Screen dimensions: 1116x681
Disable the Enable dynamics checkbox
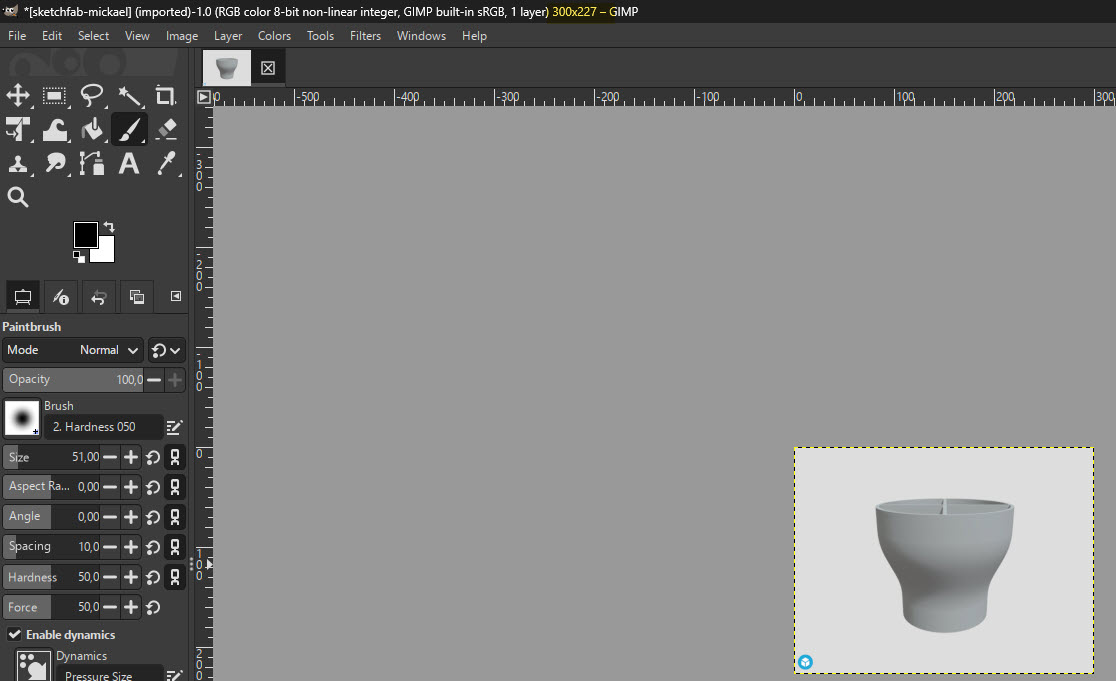click(14, 634)
